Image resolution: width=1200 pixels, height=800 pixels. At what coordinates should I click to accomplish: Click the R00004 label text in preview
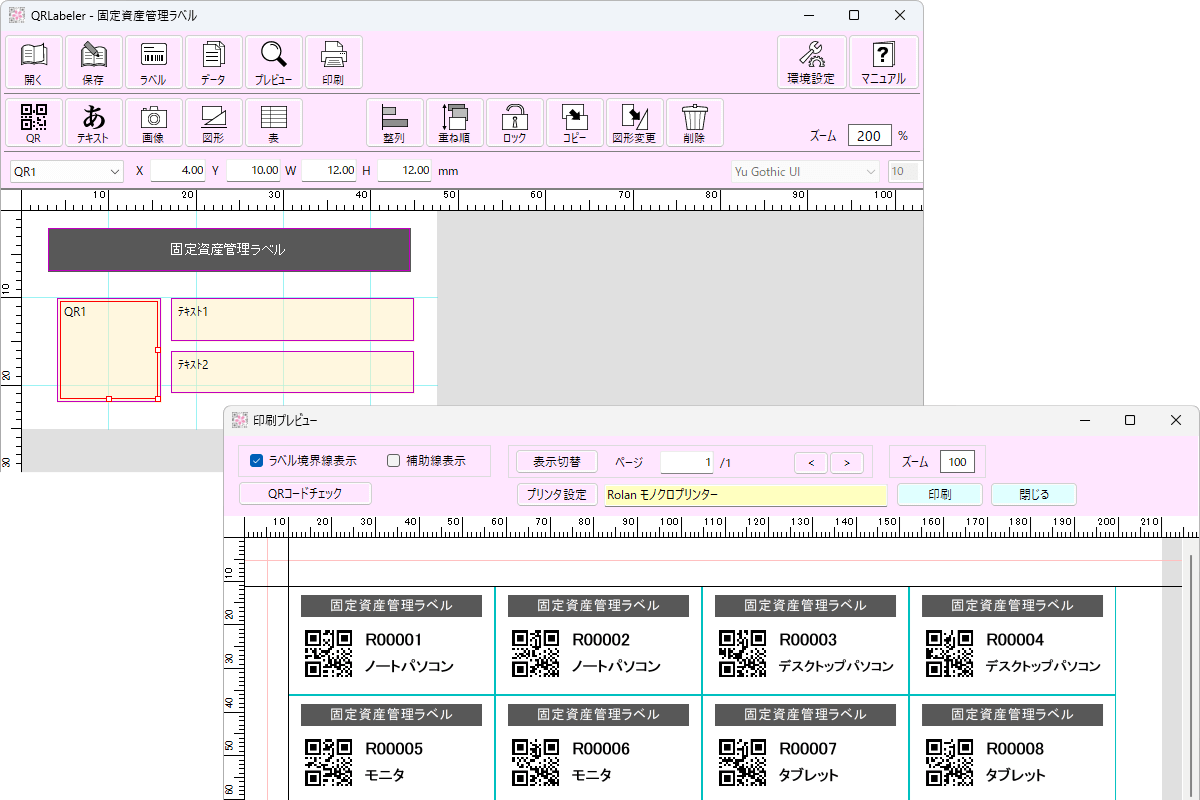(1015, 640)
